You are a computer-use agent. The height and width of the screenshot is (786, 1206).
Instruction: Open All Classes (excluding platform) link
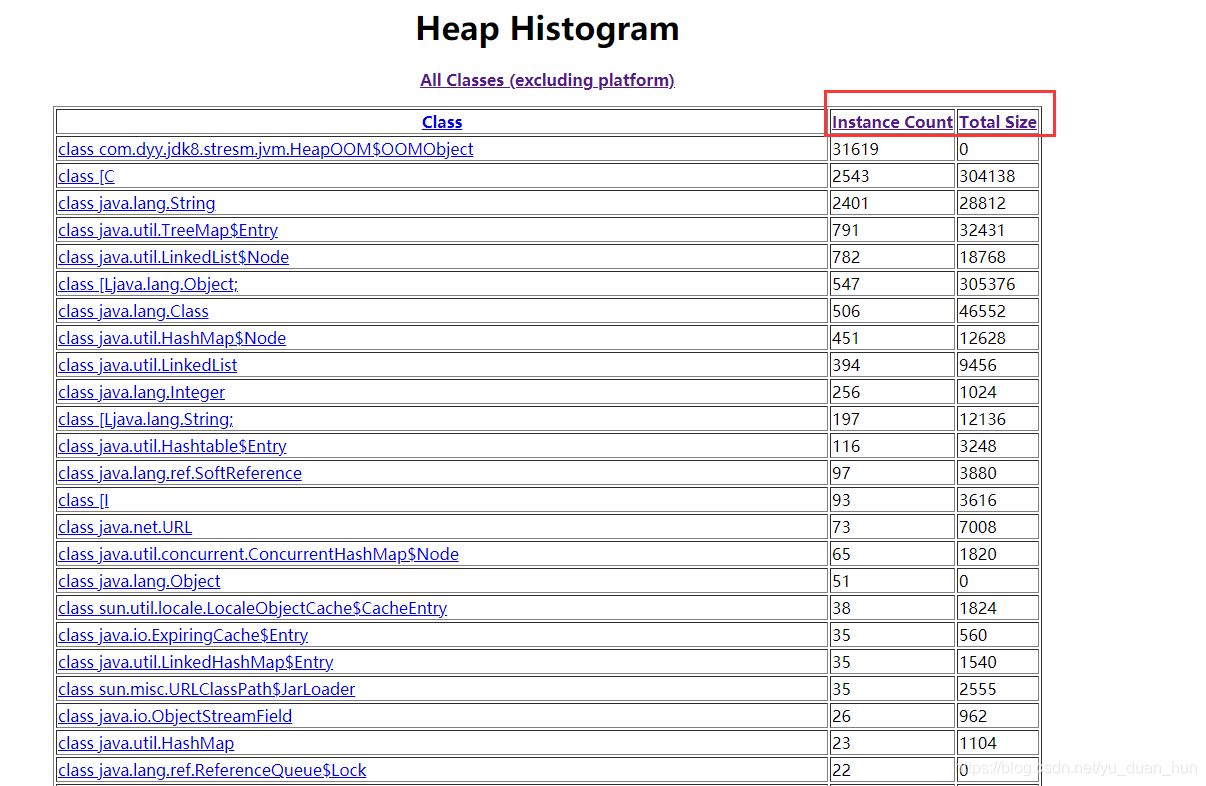pos(547,80)
